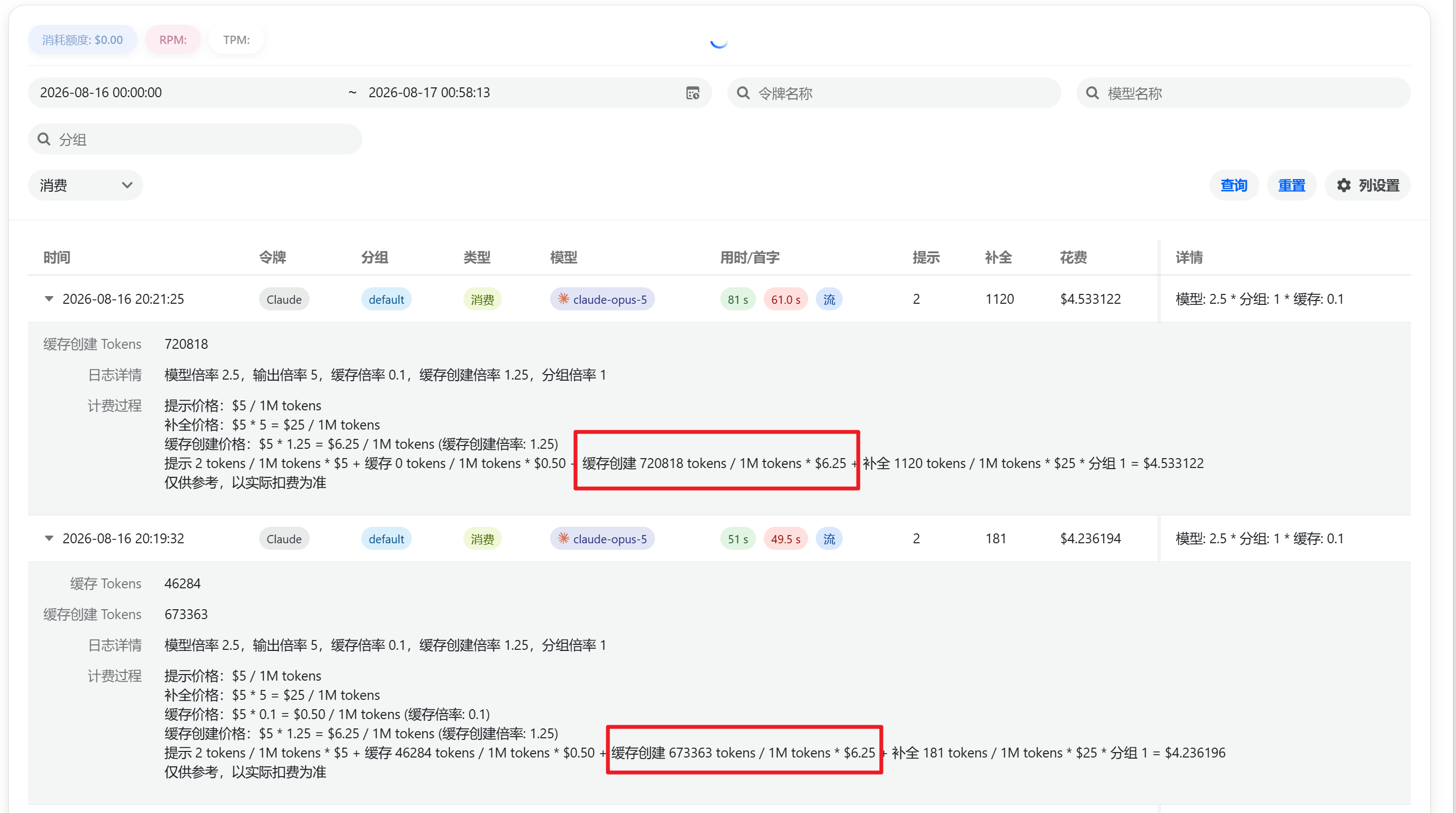
Task: Click the 重置 reset button
Action: pyautogui.click(x=1291, y=186)
